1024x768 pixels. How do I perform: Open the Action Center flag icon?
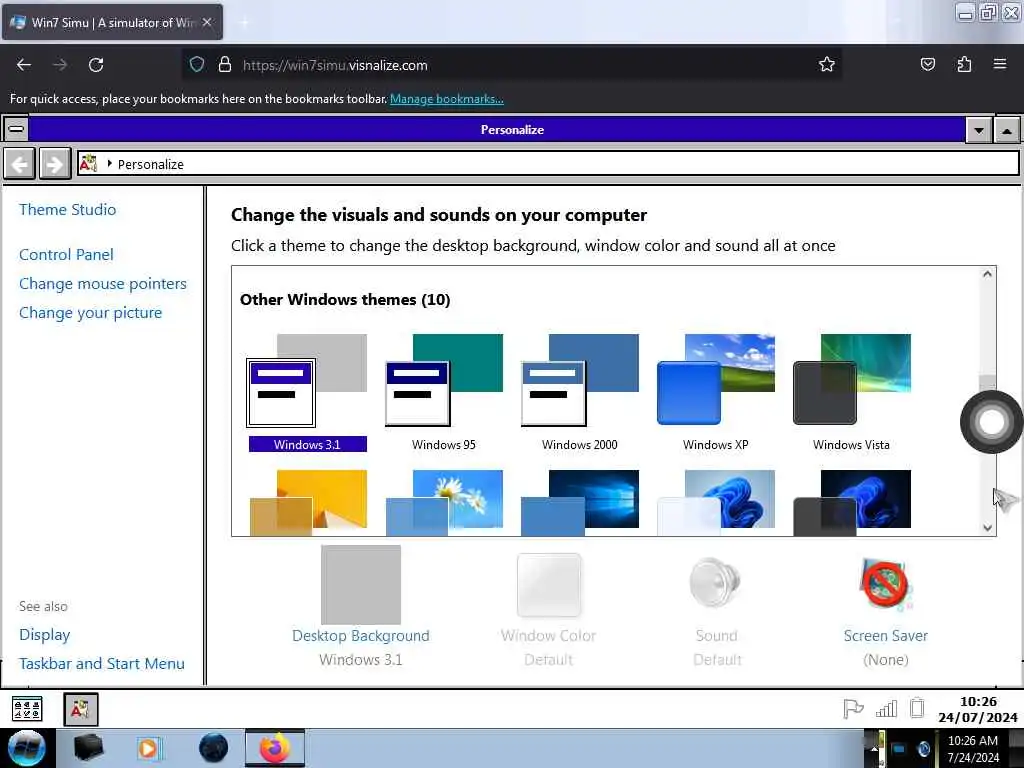(853, 709)
